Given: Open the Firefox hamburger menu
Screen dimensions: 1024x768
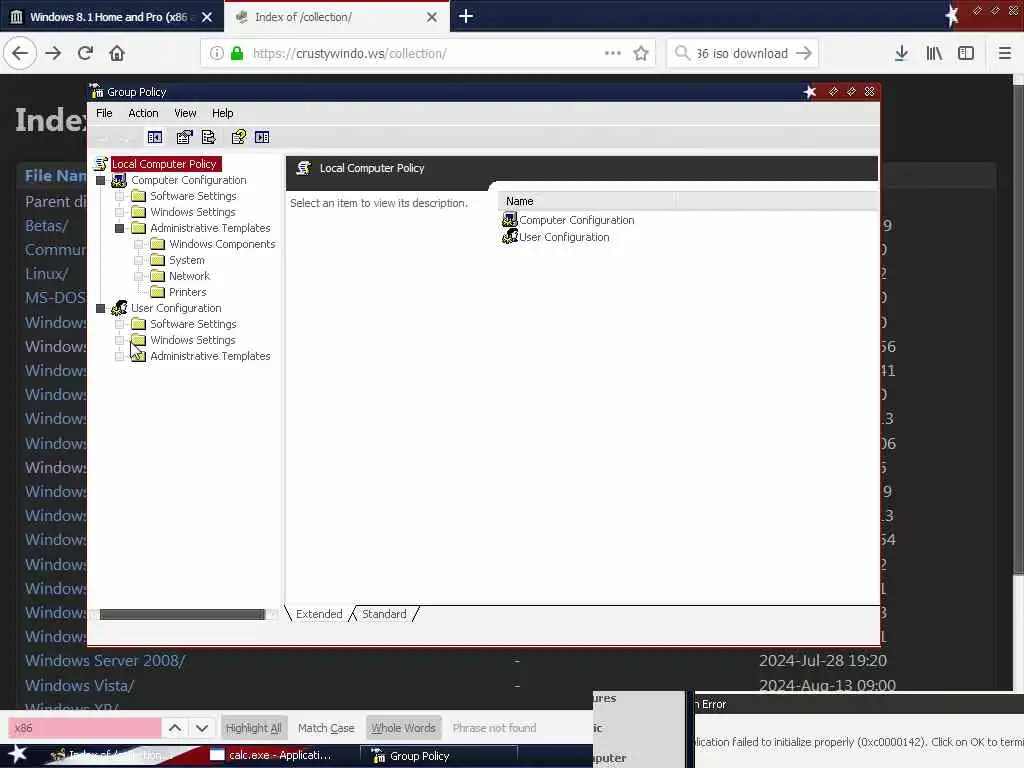Looking at the screenshot, I should click(1005, 53).
